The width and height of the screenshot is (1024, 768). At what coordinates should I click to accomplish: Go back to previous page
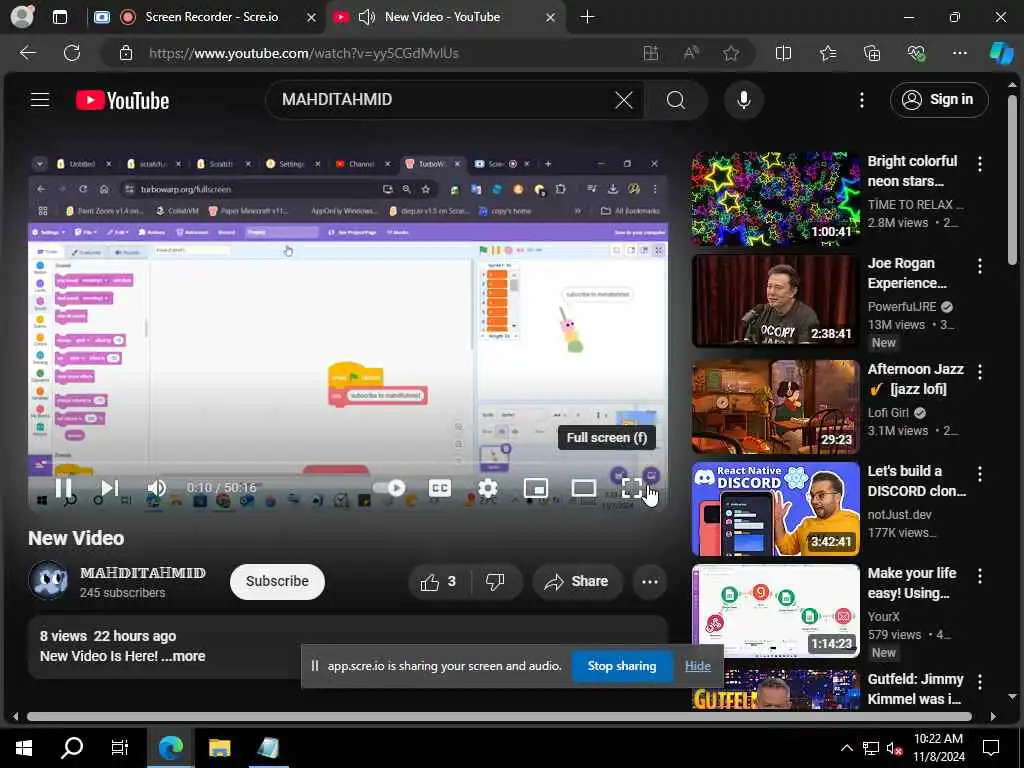click(x=27, y=53)
